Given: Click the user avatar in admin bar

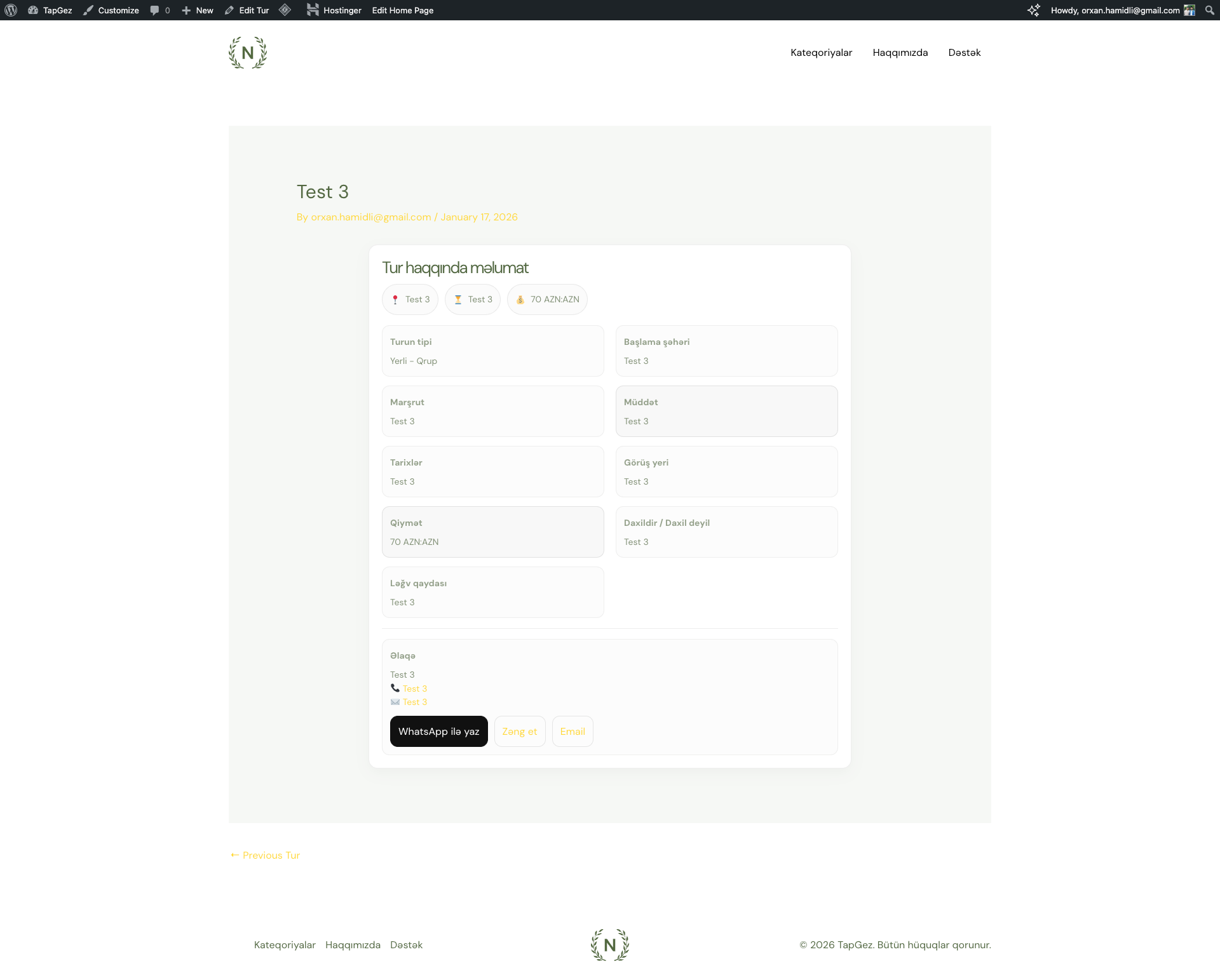Looking at the screenshot, I should [x=1189, y=10].
